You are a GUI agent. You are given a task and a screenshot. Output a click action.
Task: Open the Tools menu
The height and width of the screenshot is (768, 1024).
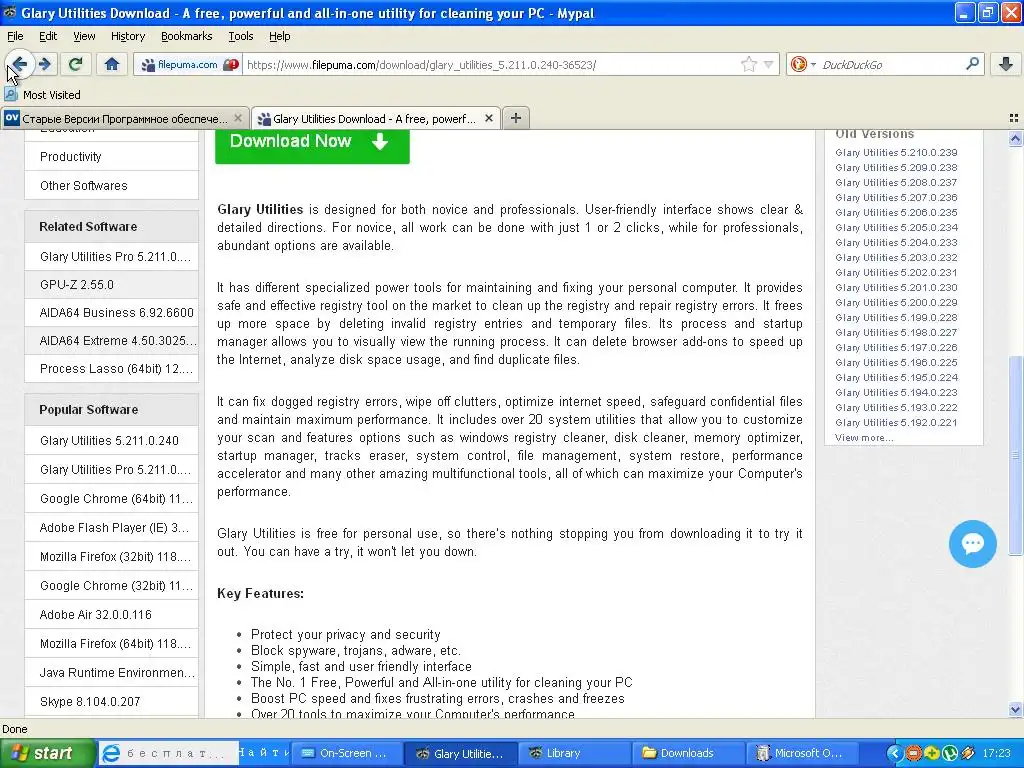coord(240,36)
